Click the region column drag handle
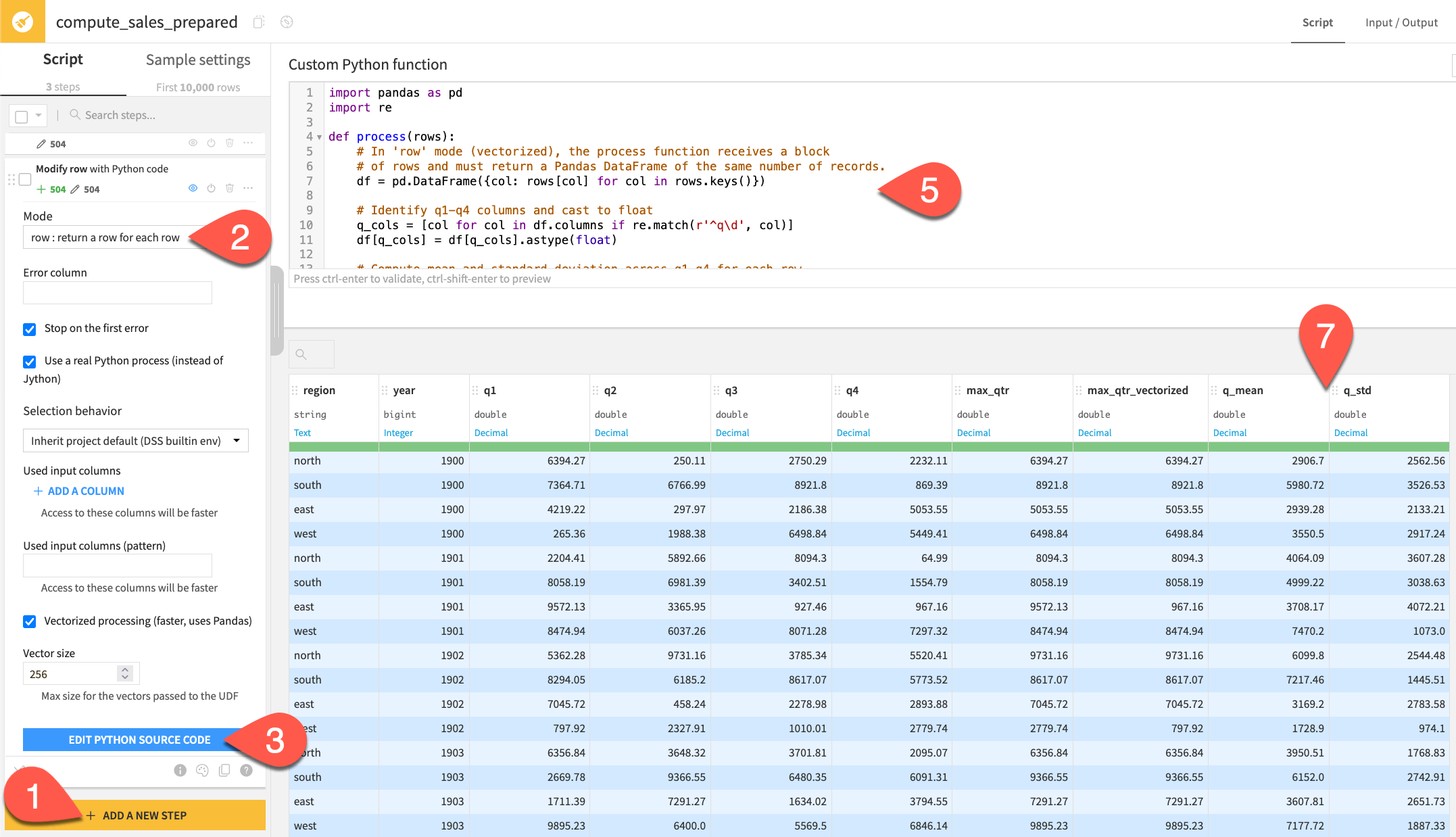 [295, 390]
